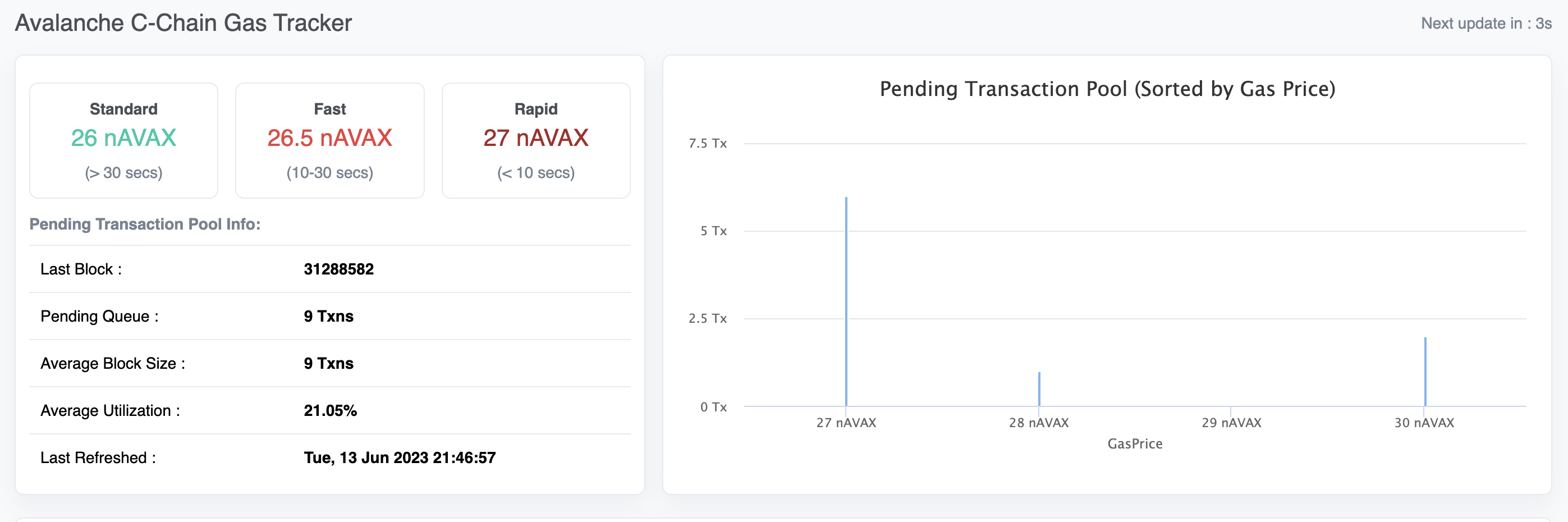Click the Last Refreshed timestamp
Viewport: 1568px width, 522px height.
tap(400, 457)
